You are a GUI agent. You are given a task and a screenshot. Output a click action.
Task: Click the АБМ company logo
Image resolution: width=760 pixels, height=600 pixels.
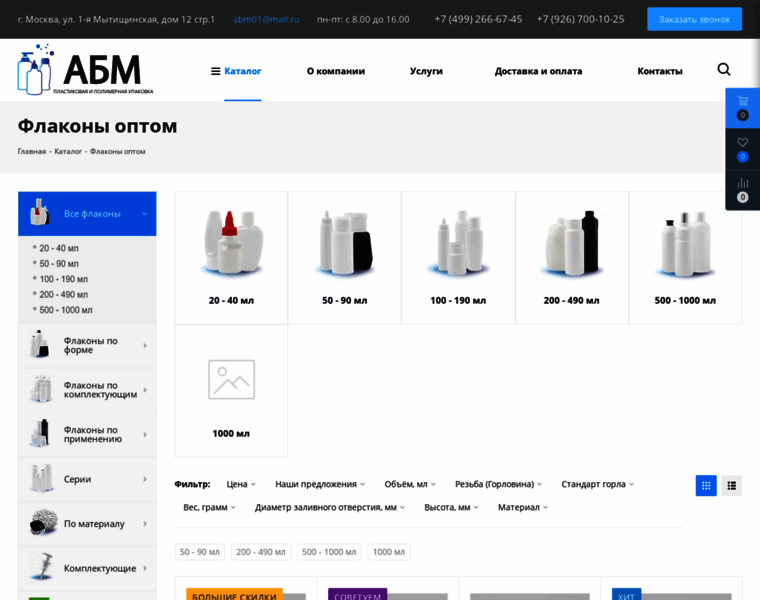click(85, 70)
